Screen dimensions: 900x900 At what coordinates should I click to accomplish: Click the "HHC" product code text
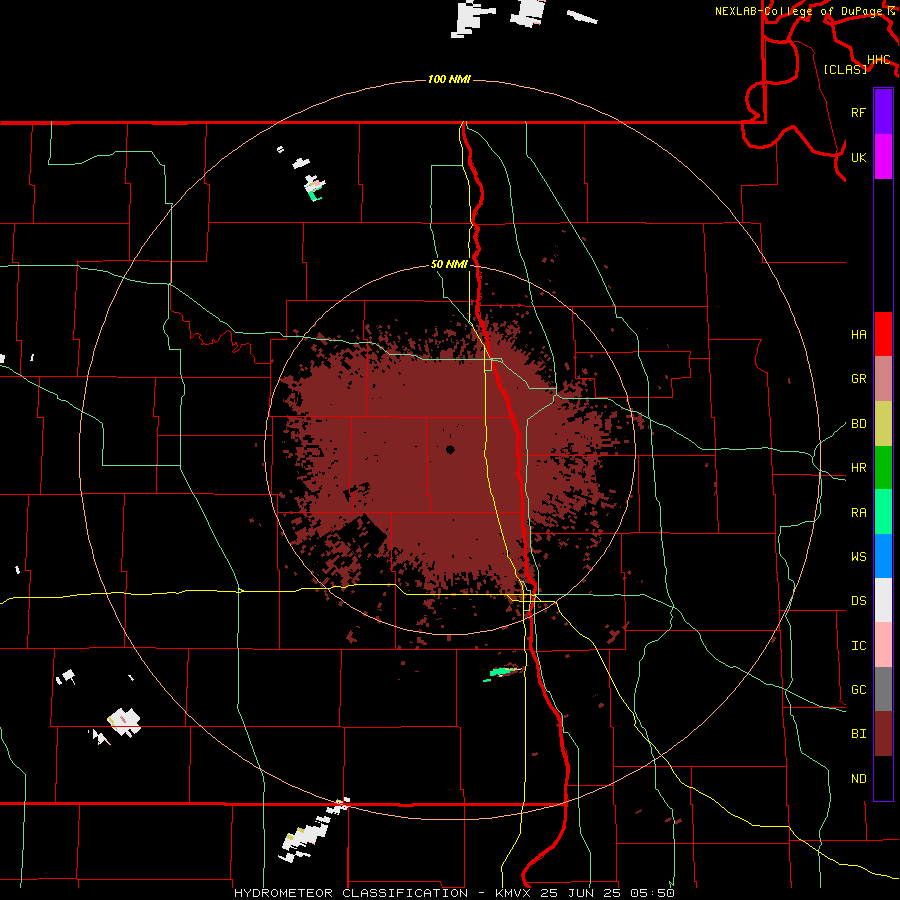tap(878, 60)
